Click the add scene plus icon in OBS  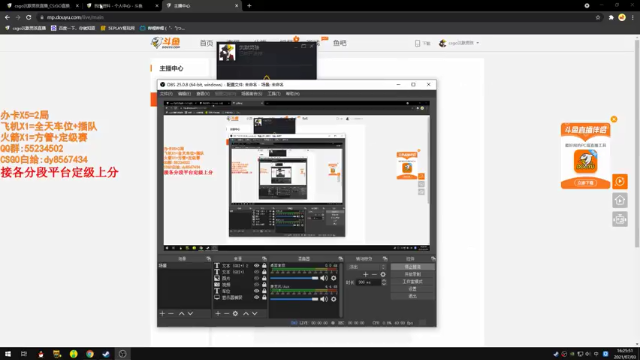coord(162,313)
